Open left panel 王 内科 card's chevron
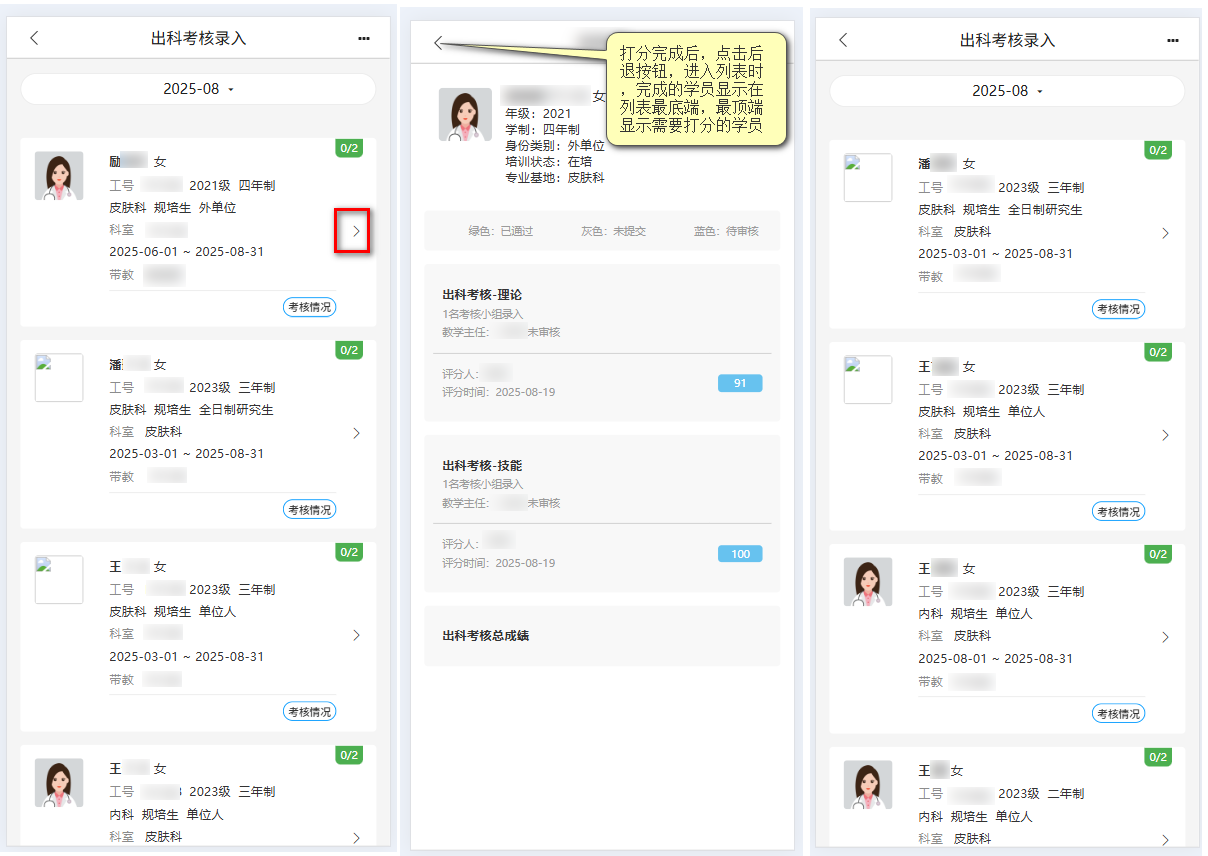 click(x=356, y=838)
